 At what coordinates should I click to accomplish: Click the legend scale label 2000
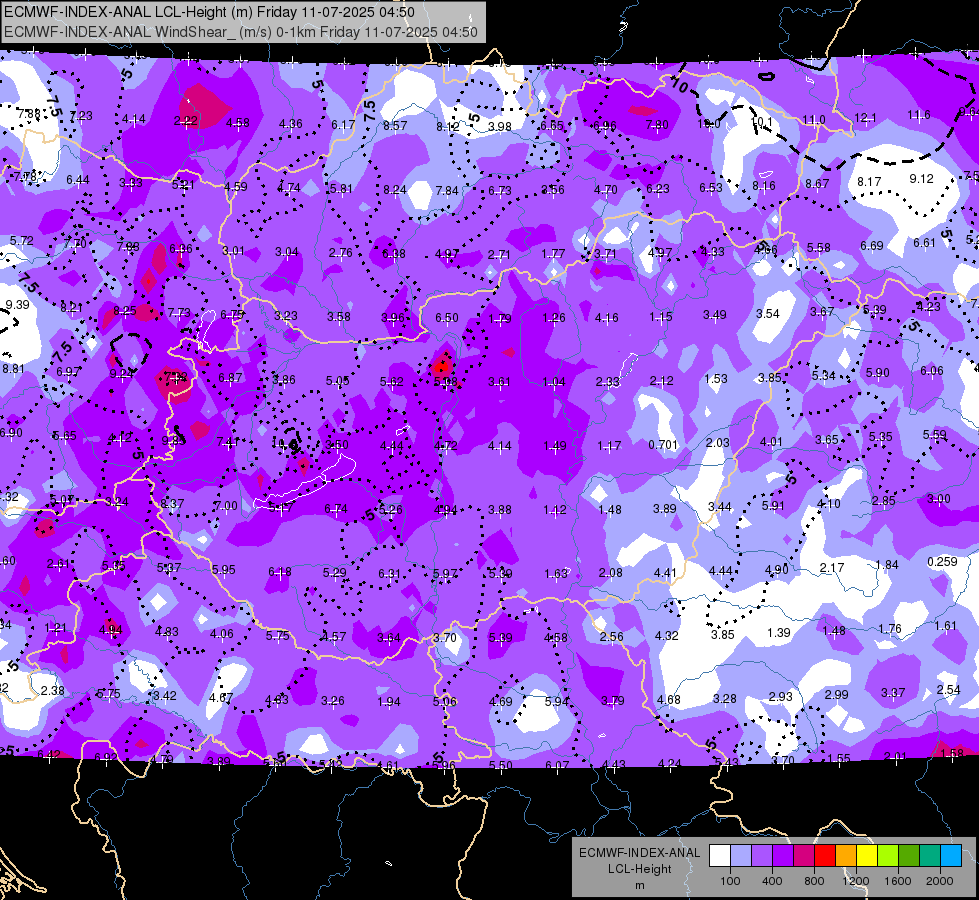click(x=940, y=881)
